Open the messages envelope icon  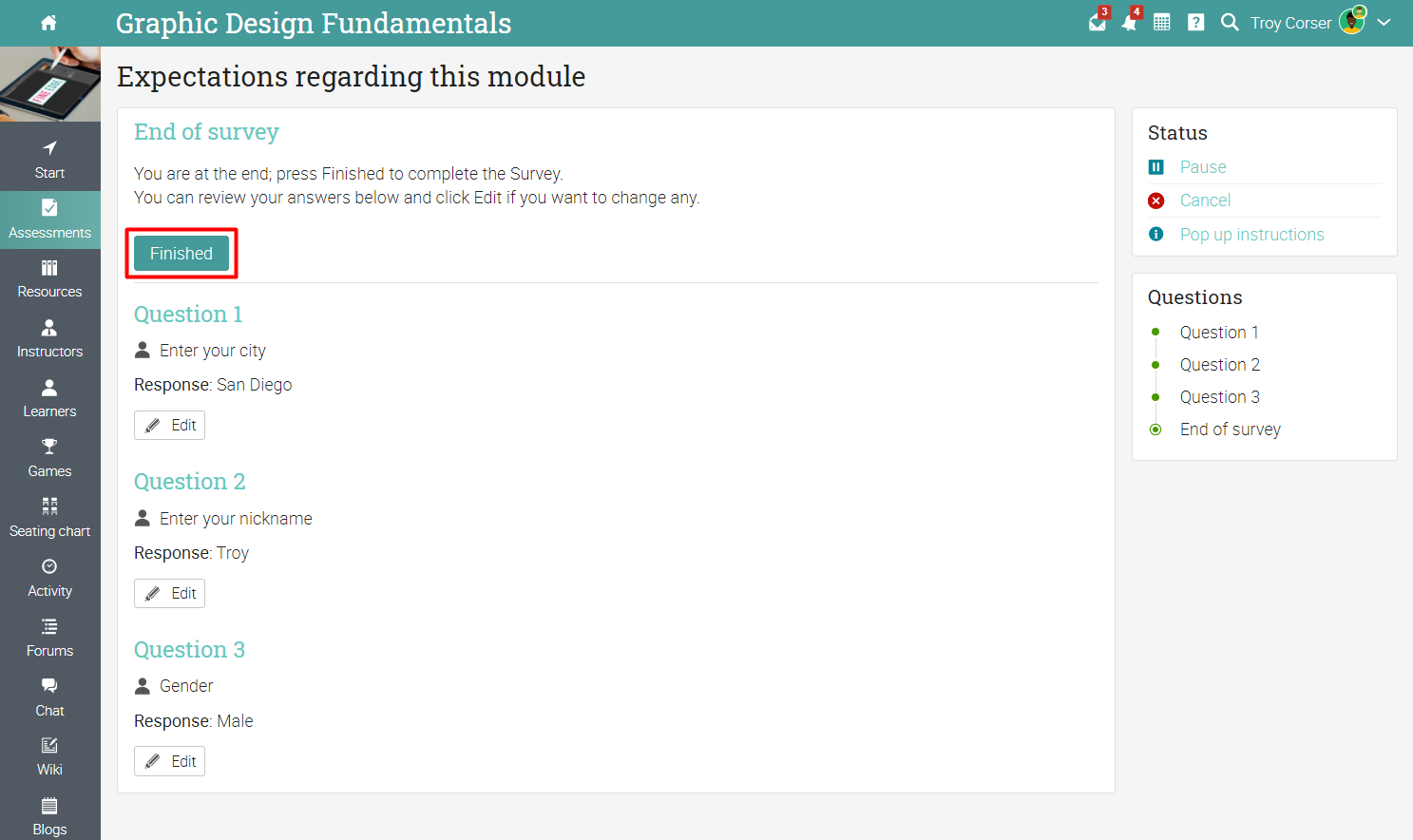(1098, 23)
